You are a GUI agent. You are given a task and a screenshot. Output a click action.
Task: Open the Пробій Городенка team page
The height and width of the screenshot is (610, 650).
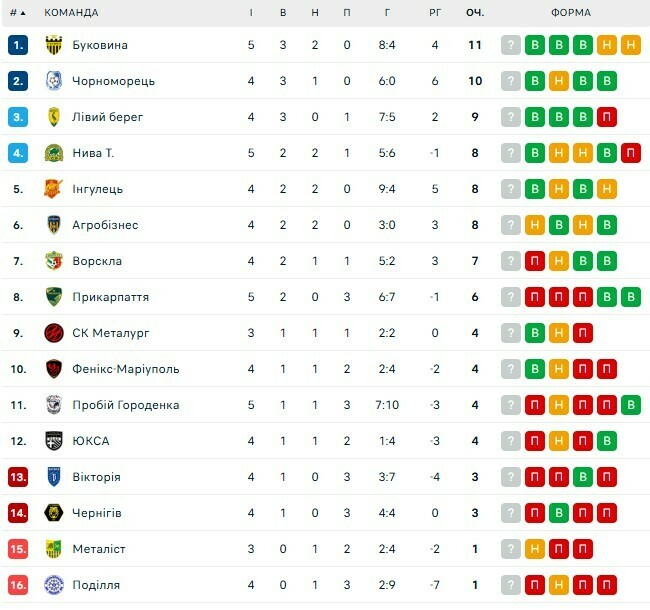pos(125,405)
